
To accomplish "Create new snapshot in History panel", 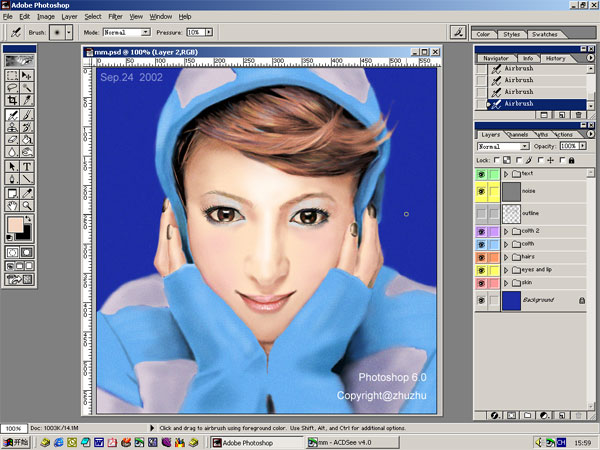I will (544, 115).
